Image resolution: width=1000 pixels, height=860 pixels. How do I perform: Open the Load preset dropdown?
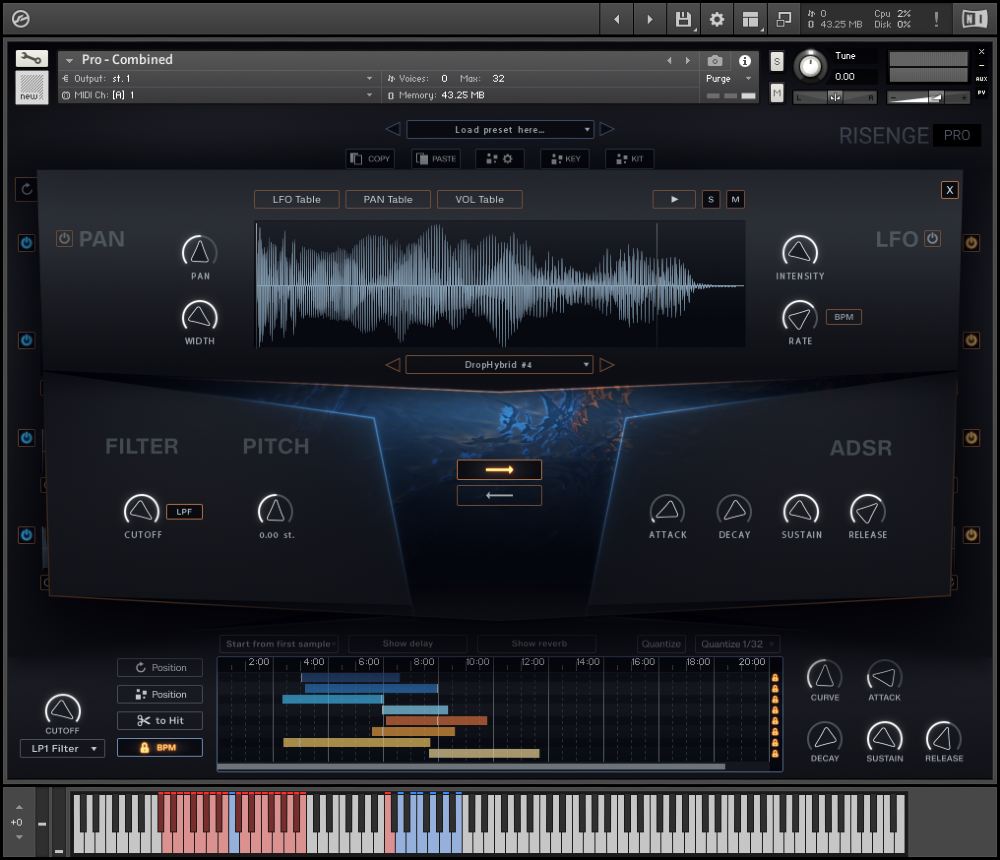500,129
